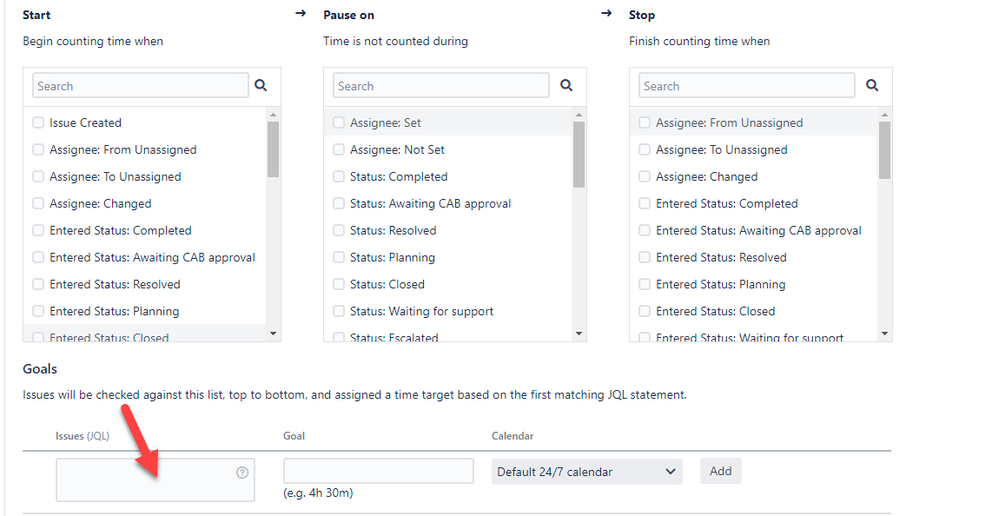Check Assignee: Changed in Stop list
The image size is (999, 516).
point(644,177)
